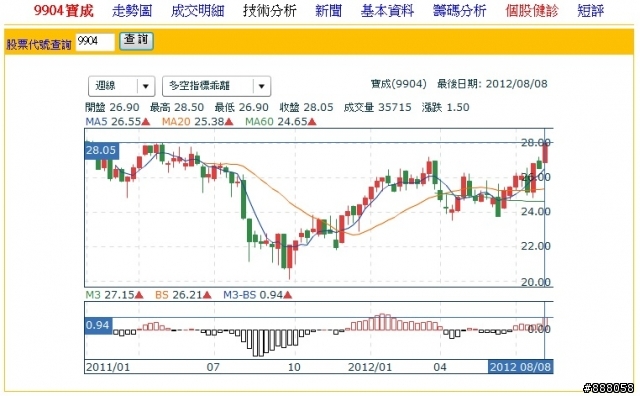Click the 07 month axis label
640x396 pixels.
pos(213,367)
